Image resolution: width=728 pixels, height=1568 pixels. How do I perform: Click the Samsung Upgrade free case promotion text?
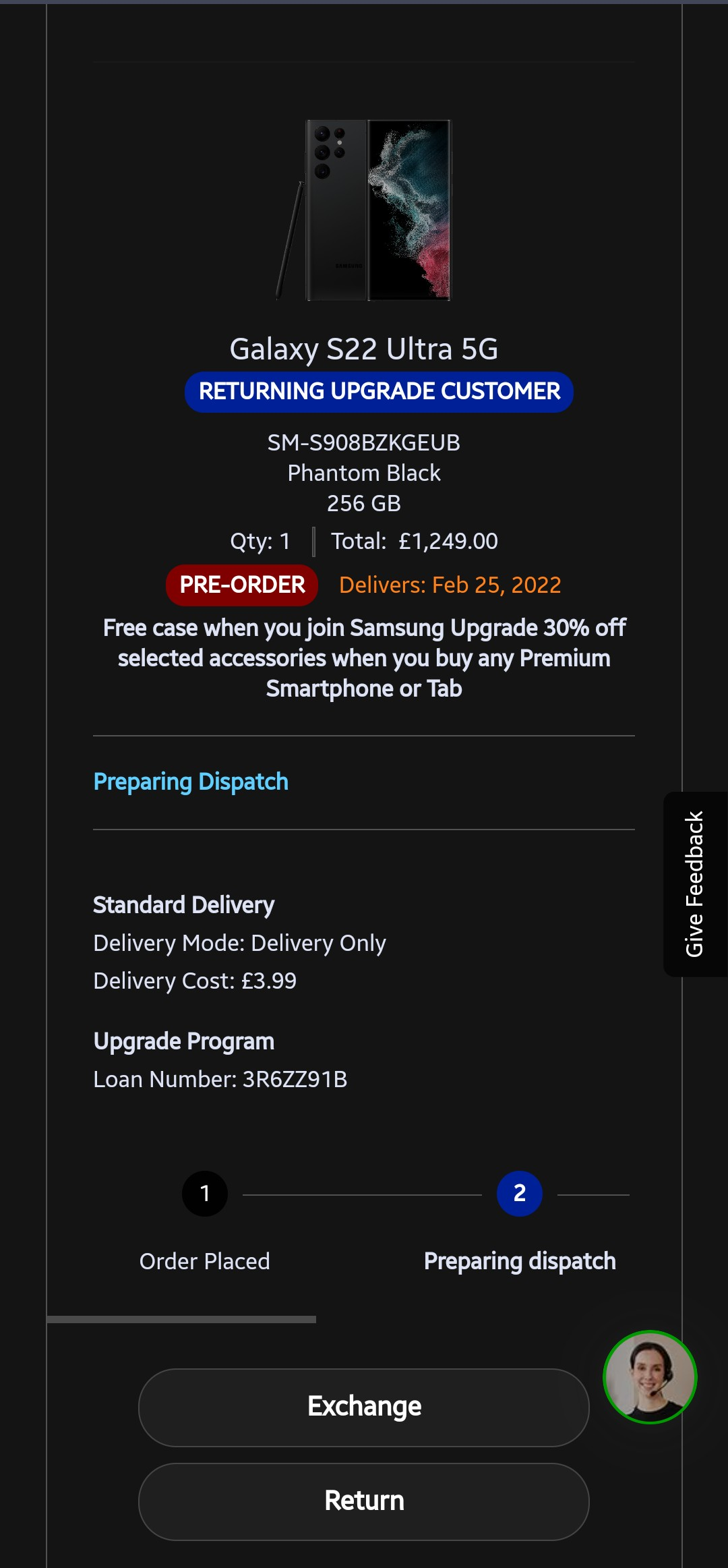364,658
